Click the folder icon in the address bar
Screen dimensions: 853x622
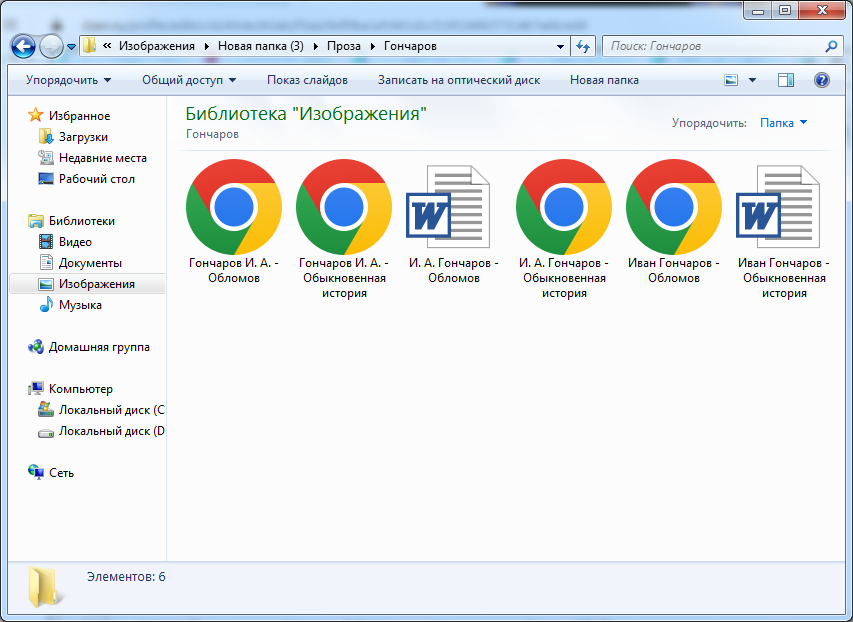[89, 46]
